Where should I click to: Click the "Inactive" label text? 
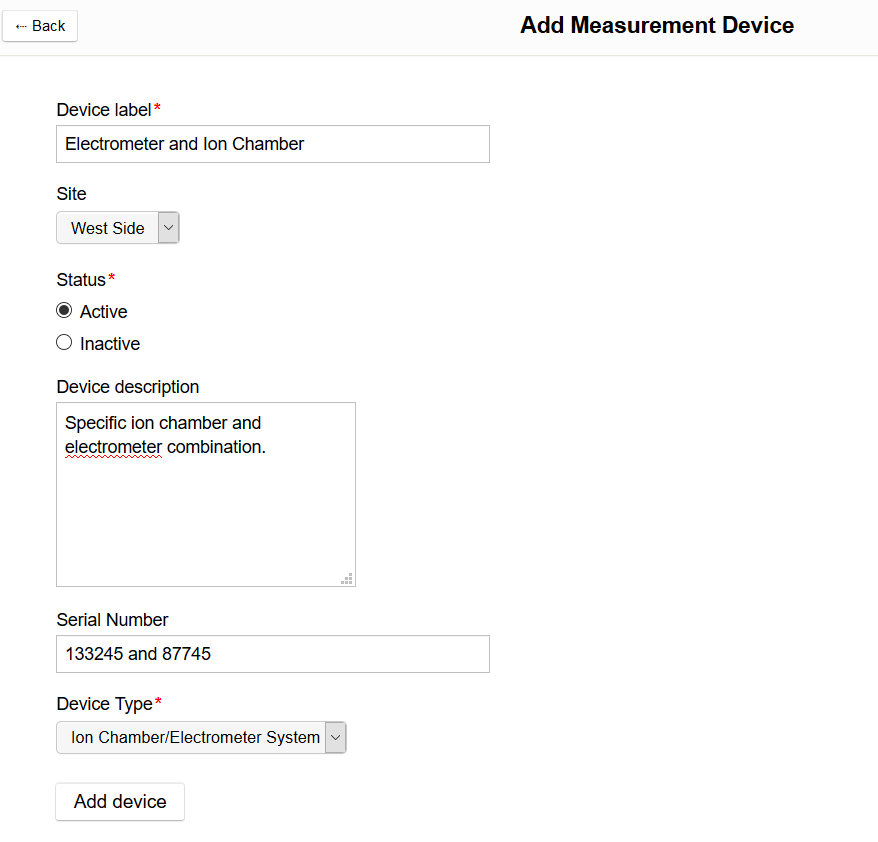point(110,344)
